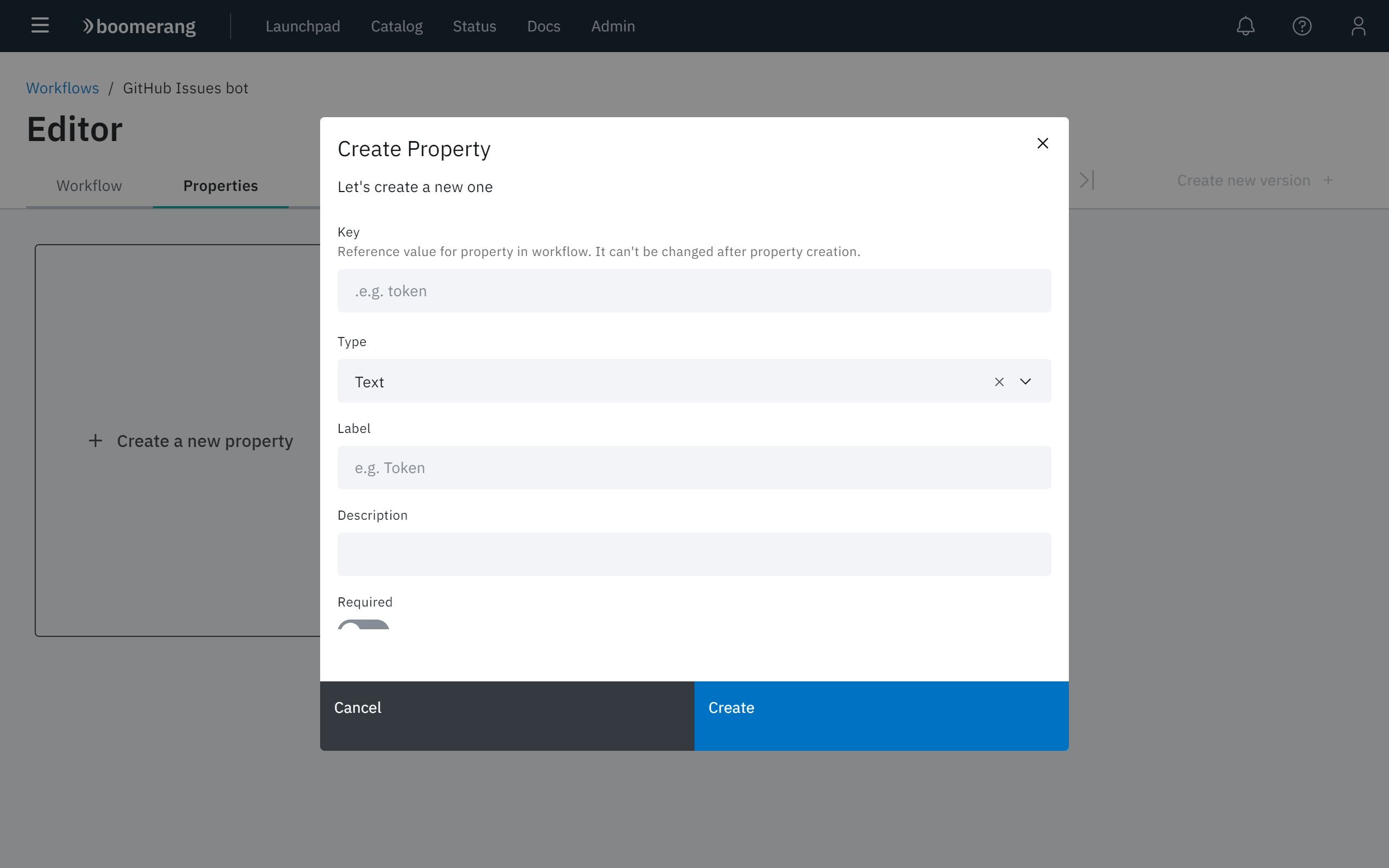The width and height of the screenshot is (1389, 868).
Task: Click the boomerang logo
Action: (x=139, y=27)
